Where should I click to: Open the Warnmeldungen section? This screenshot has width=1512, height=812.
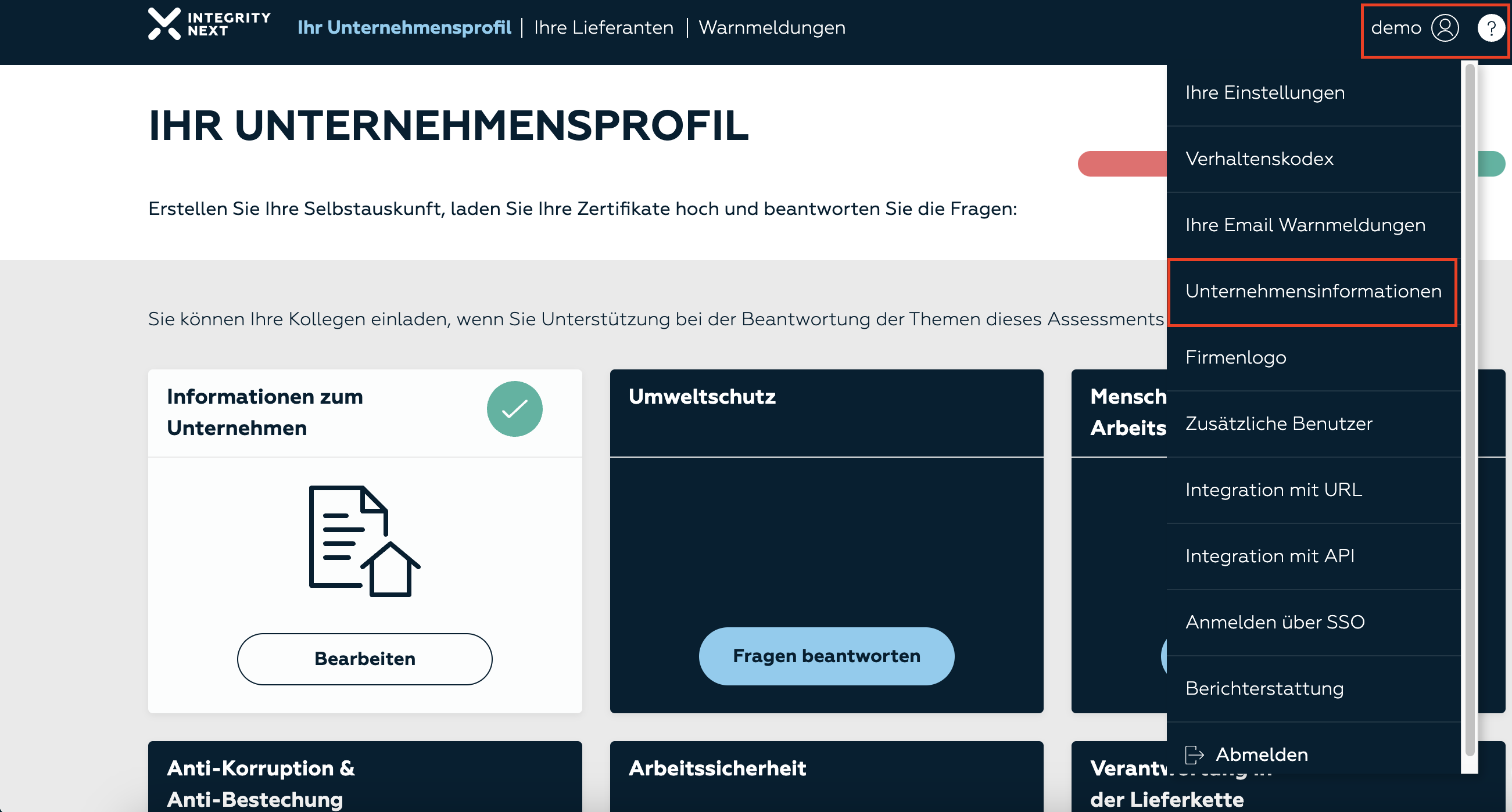[x=772, y=27]
